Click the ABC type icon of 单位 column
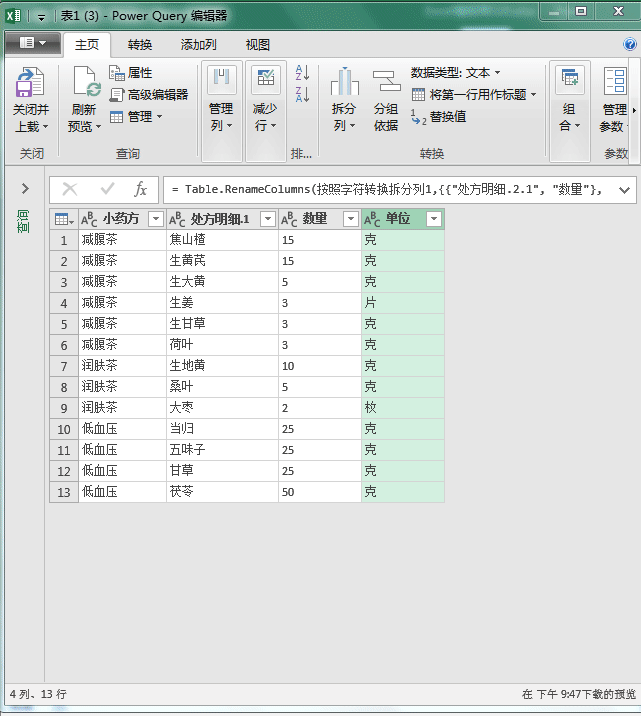 [372, 220]
